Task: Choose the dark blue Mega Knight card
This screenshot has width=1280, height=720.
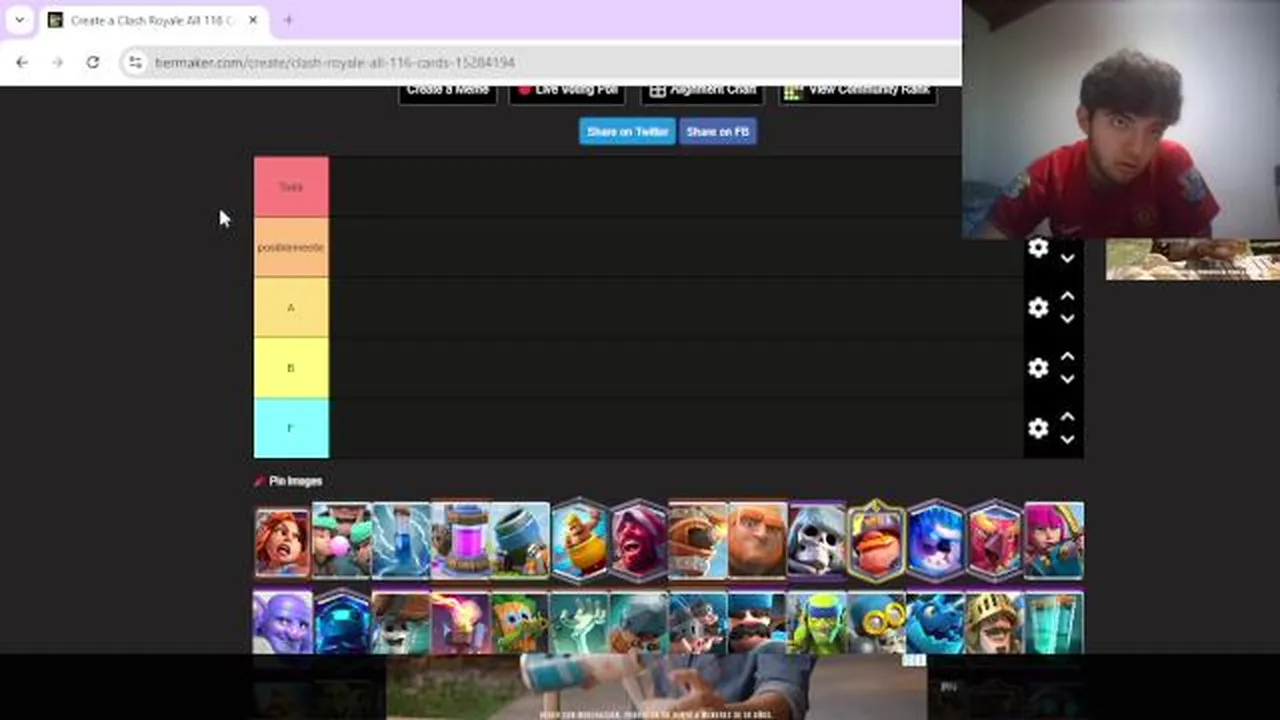Action: (x=341, y=622)
